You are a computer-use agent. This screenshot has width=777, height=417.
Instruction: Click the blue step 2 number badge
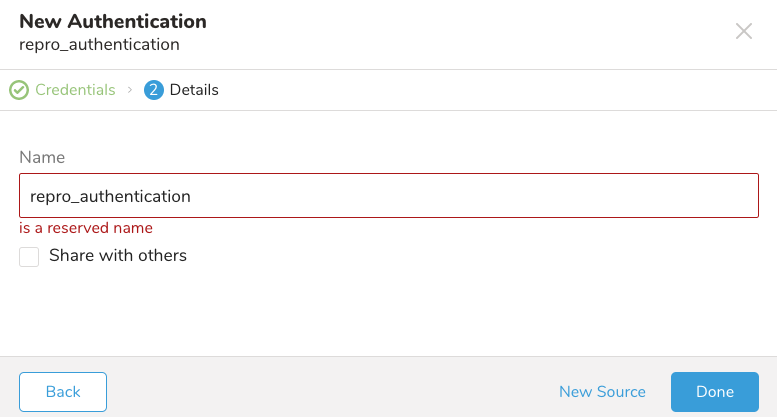pos(153,90)
